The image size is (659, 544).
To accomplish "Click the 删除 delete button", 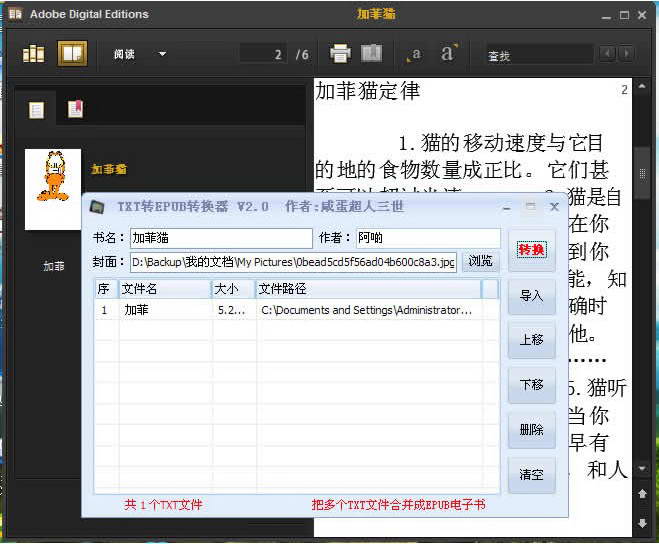I will [532, 430].
